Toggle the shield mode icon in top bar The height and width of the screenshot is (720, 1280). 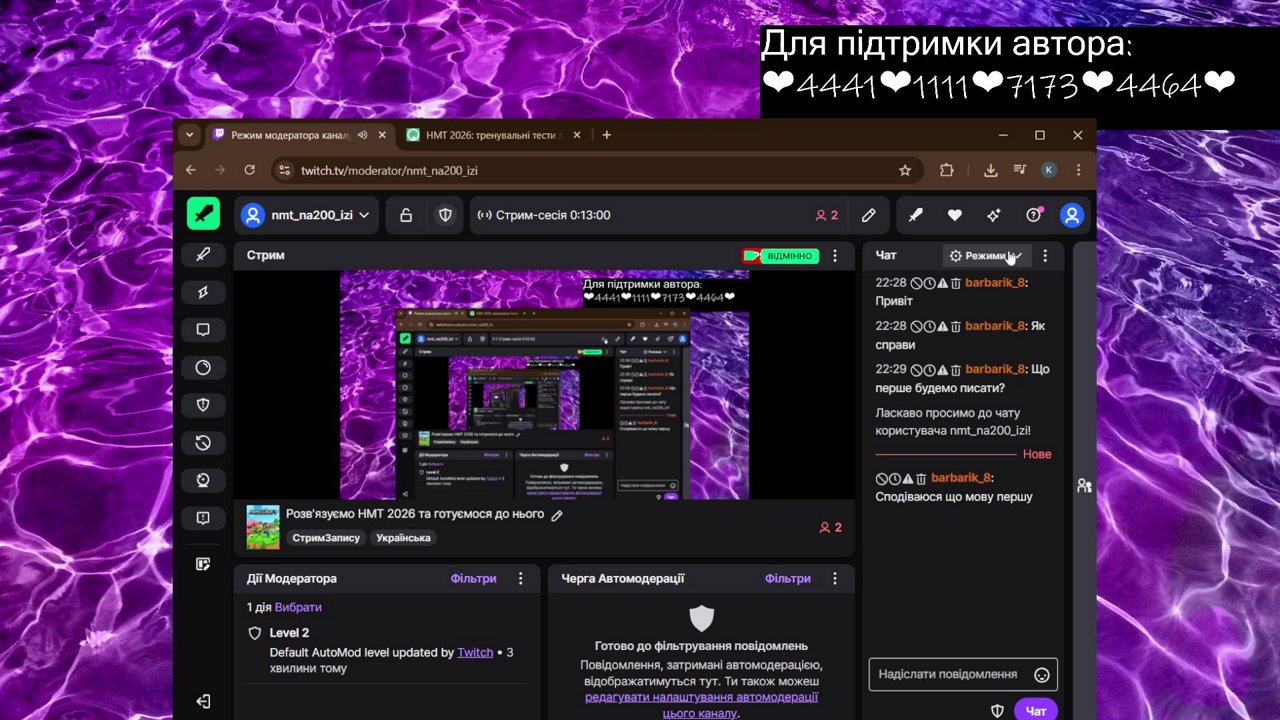(x=445, y=215)
